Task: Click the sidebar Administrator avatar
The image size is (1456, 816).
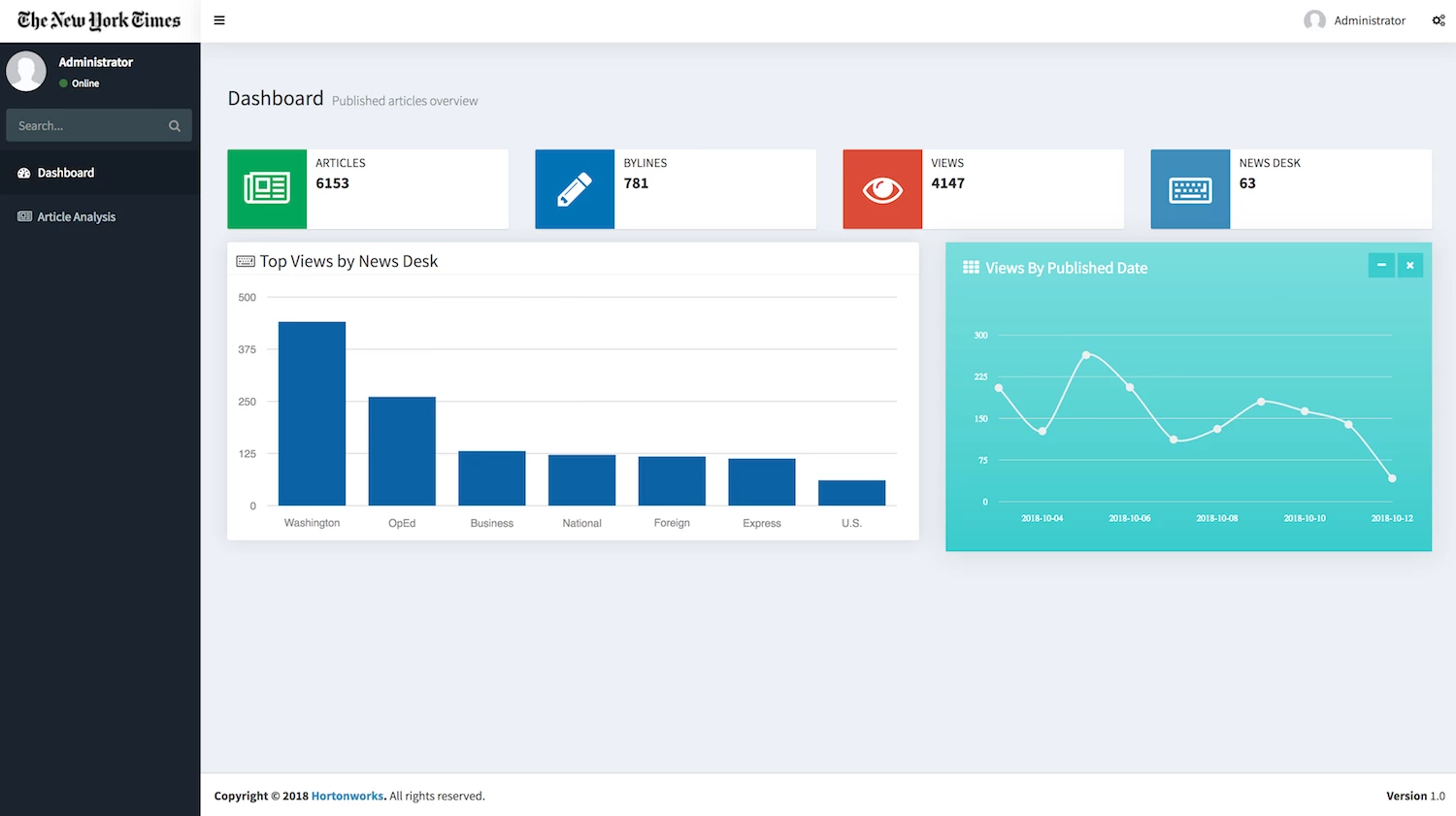Action: tap(26, 71)
